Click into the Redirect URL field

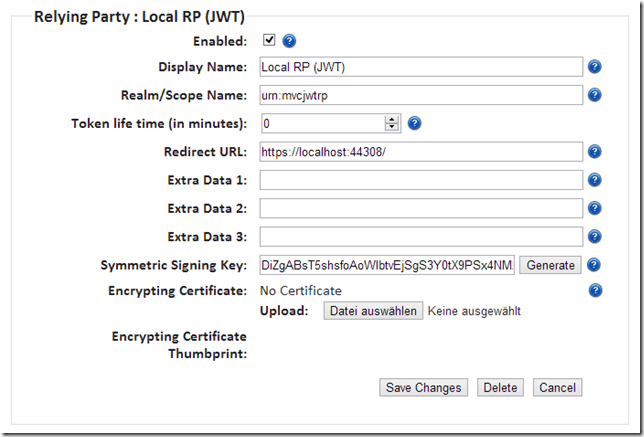click(420, 152)
